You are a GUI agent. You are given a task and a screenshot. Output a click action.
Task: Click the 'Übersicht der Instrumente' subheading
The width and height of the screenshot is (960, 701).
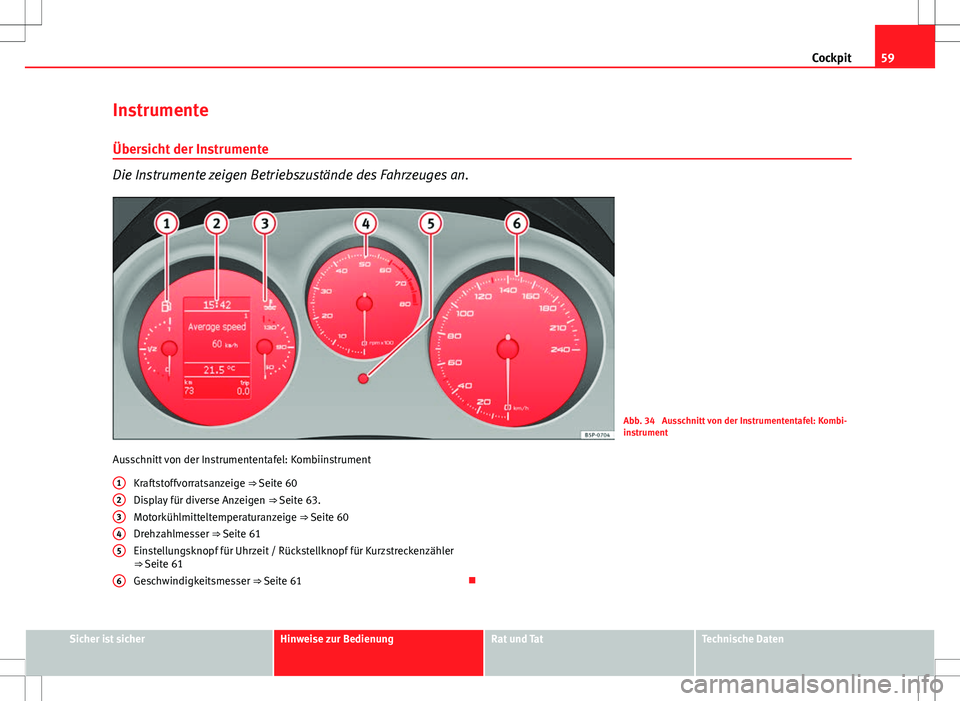[190, 149]
